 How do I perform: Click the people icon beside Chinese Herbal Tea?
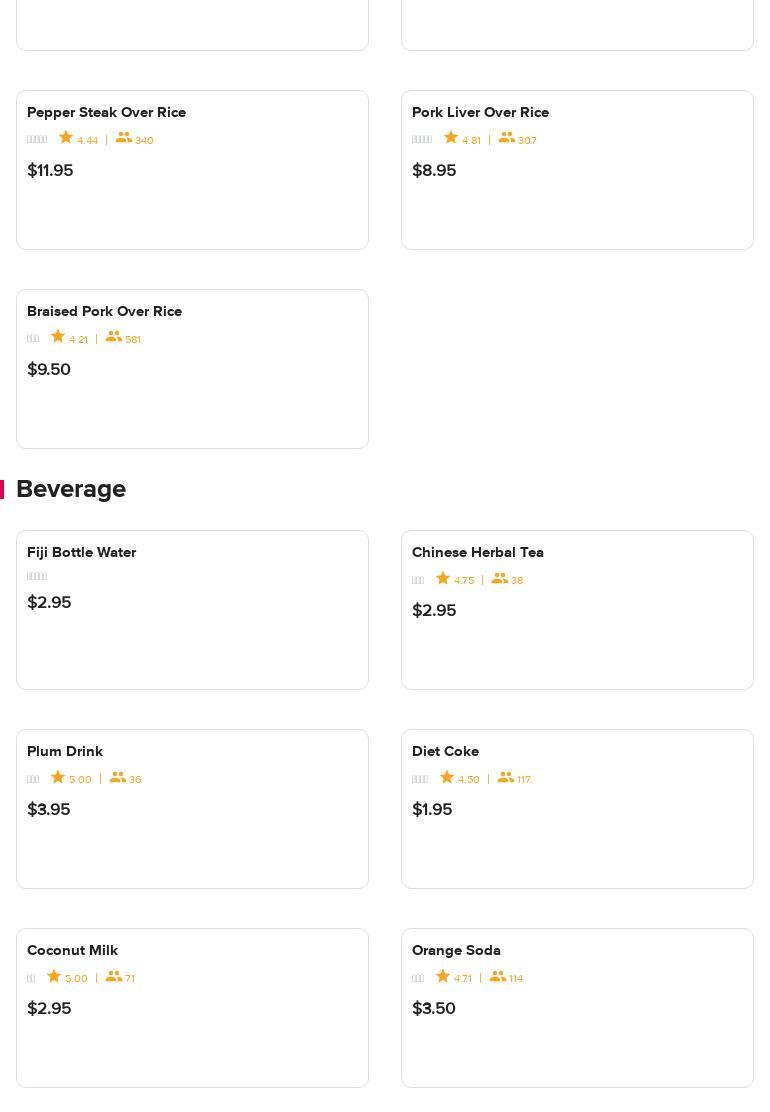pyautogui.click(x=500, y=578)
